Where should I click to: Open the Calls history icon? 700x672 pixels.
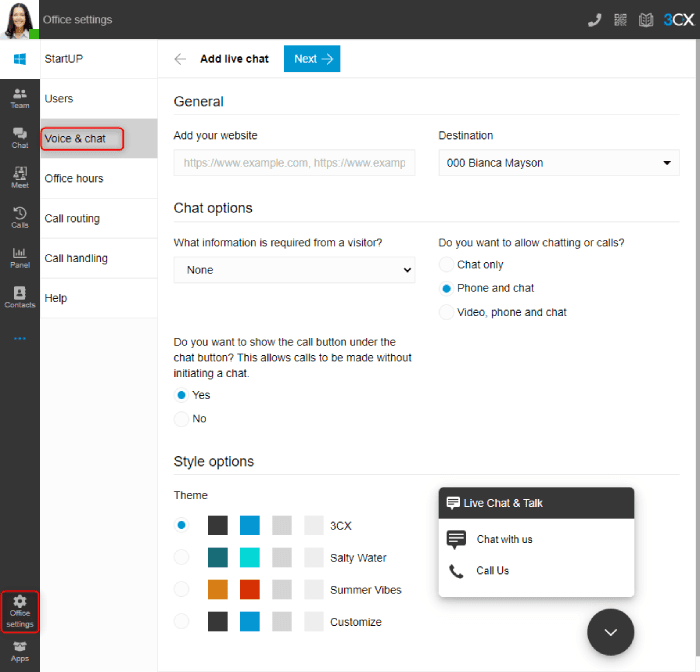click(20, 218)
